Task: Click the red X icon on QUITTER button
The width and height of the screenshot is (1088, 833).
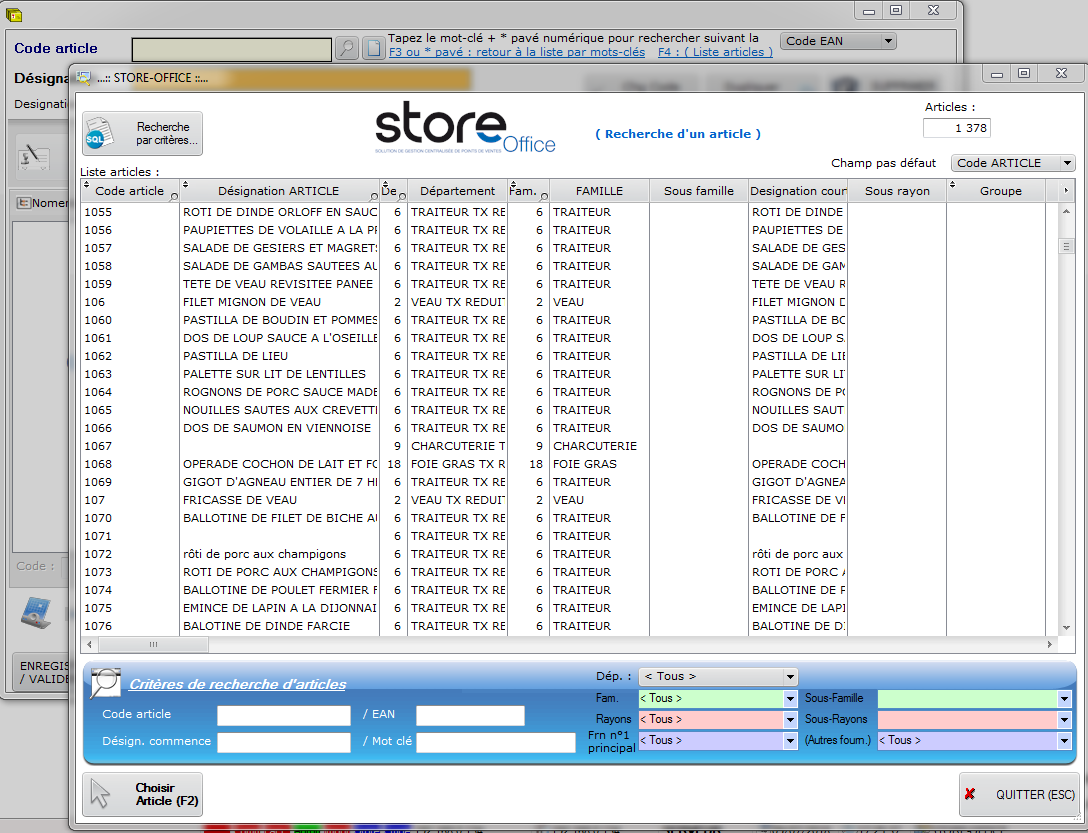Action: coord(970,794)
